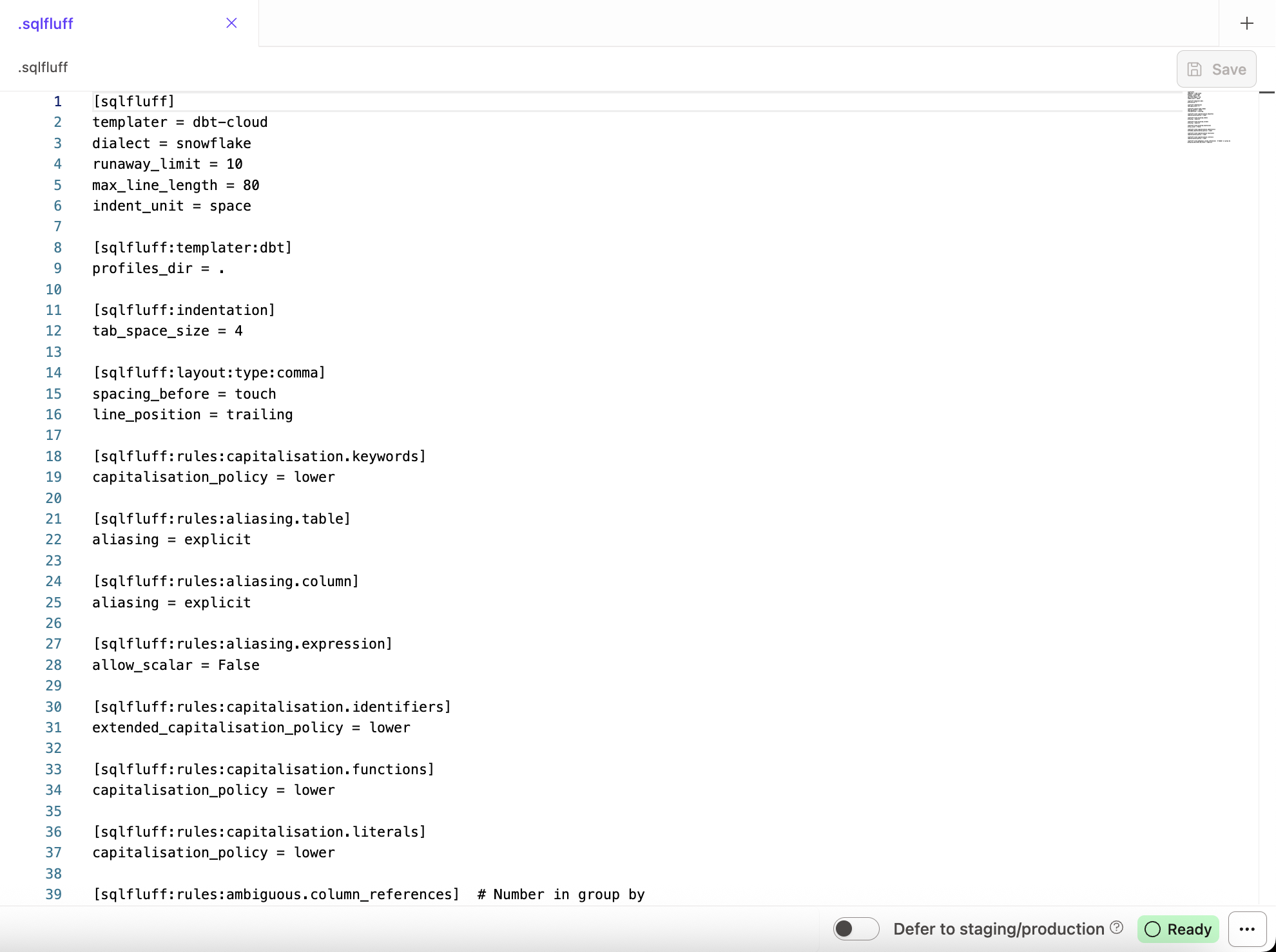The image size is (1276, 952).
Task: Click line max_line_length = 80
Action: coord(175,185)
